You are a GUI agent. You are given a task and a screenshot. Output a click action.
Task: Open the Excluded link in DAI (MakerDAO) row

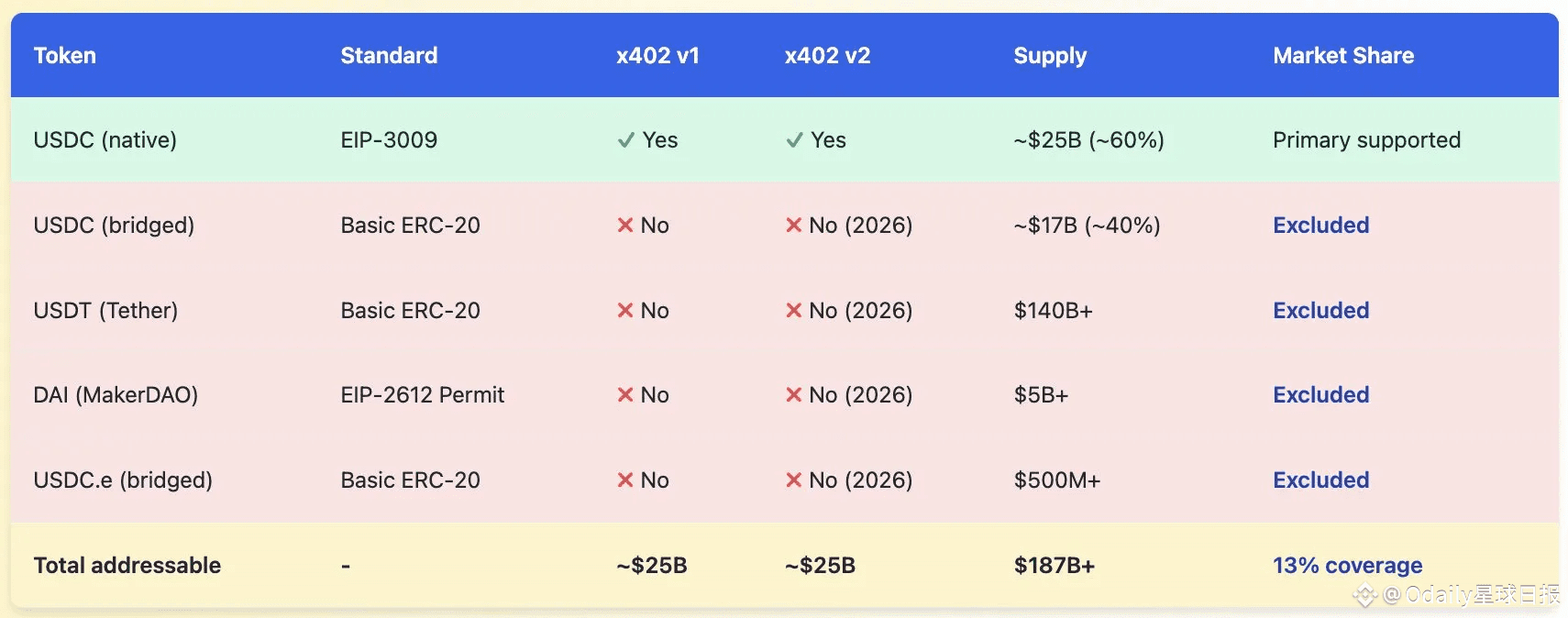click(x=1320, y=395)
